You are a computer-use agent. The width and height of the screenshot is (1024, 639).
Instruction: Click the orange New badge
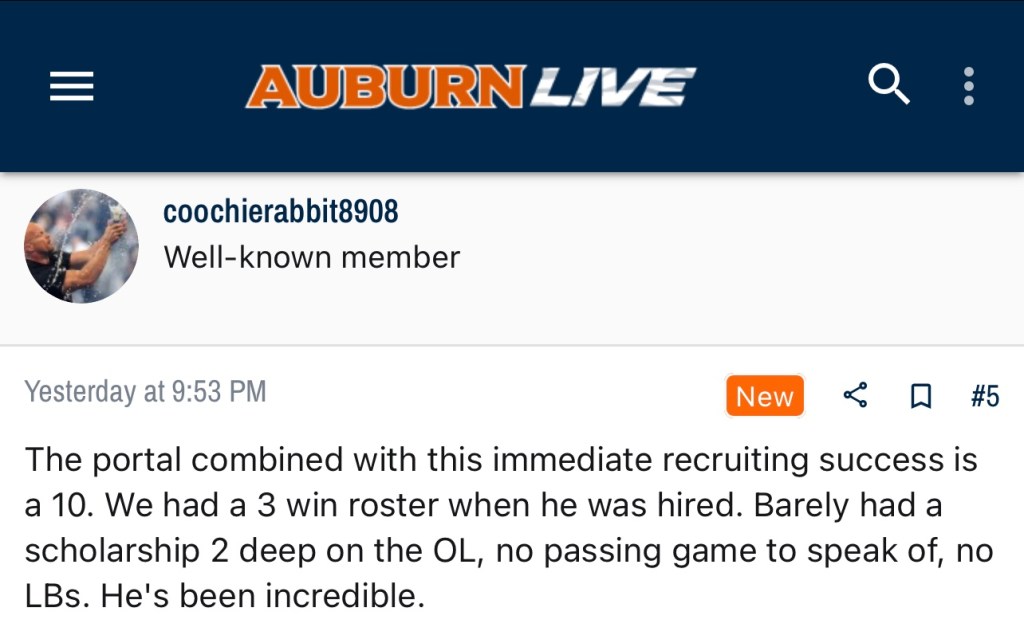click(x=765, y=396)
